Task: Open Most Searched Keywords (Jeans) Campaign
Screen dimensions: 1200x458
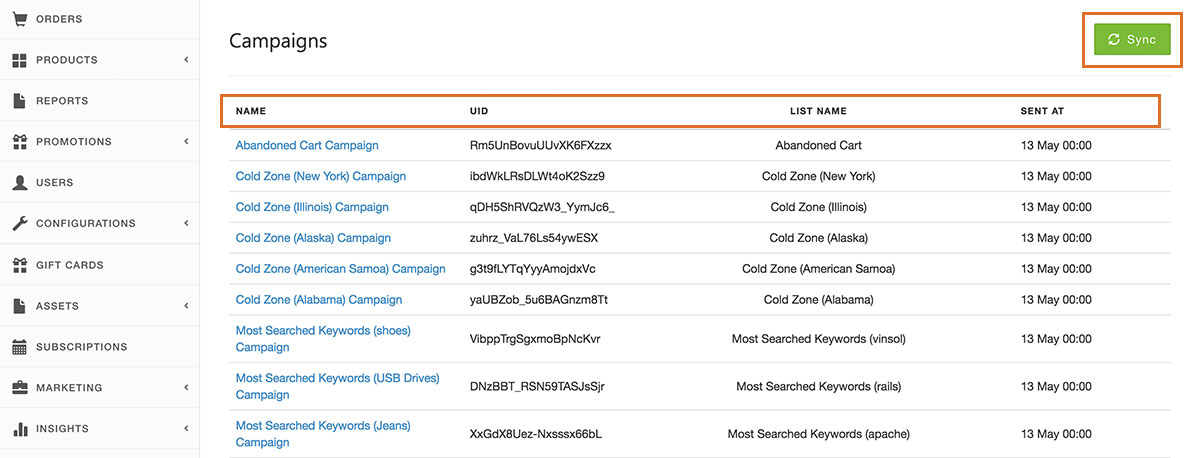Action: tap(323, 434)
